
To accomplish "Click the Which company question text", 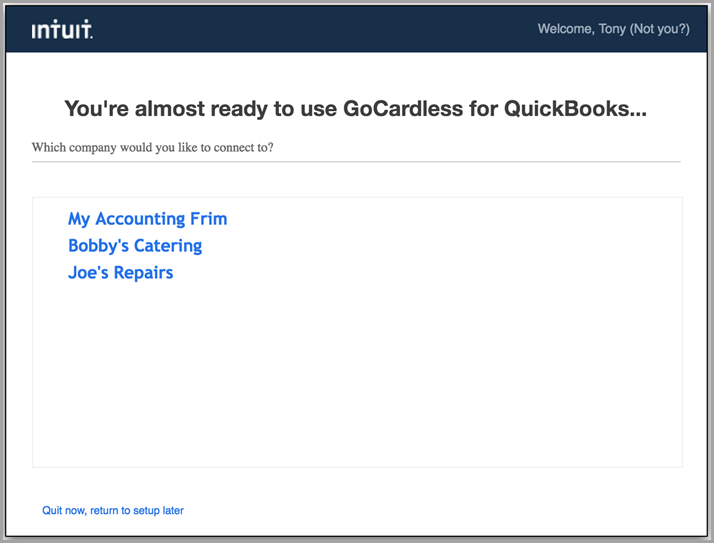I will click(x=153, y=148).
